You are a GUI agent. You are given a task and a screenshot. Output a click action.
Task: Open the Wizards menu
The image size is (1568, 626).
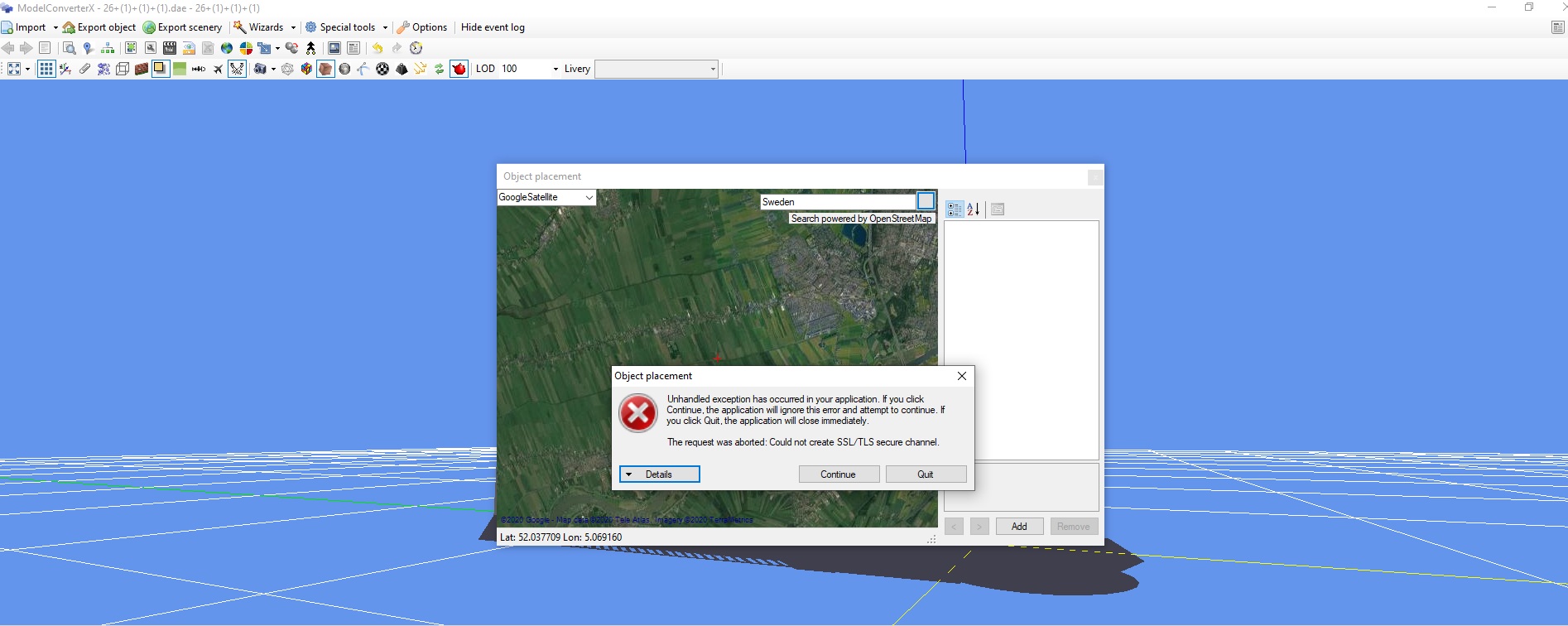[x=265, y=27]
